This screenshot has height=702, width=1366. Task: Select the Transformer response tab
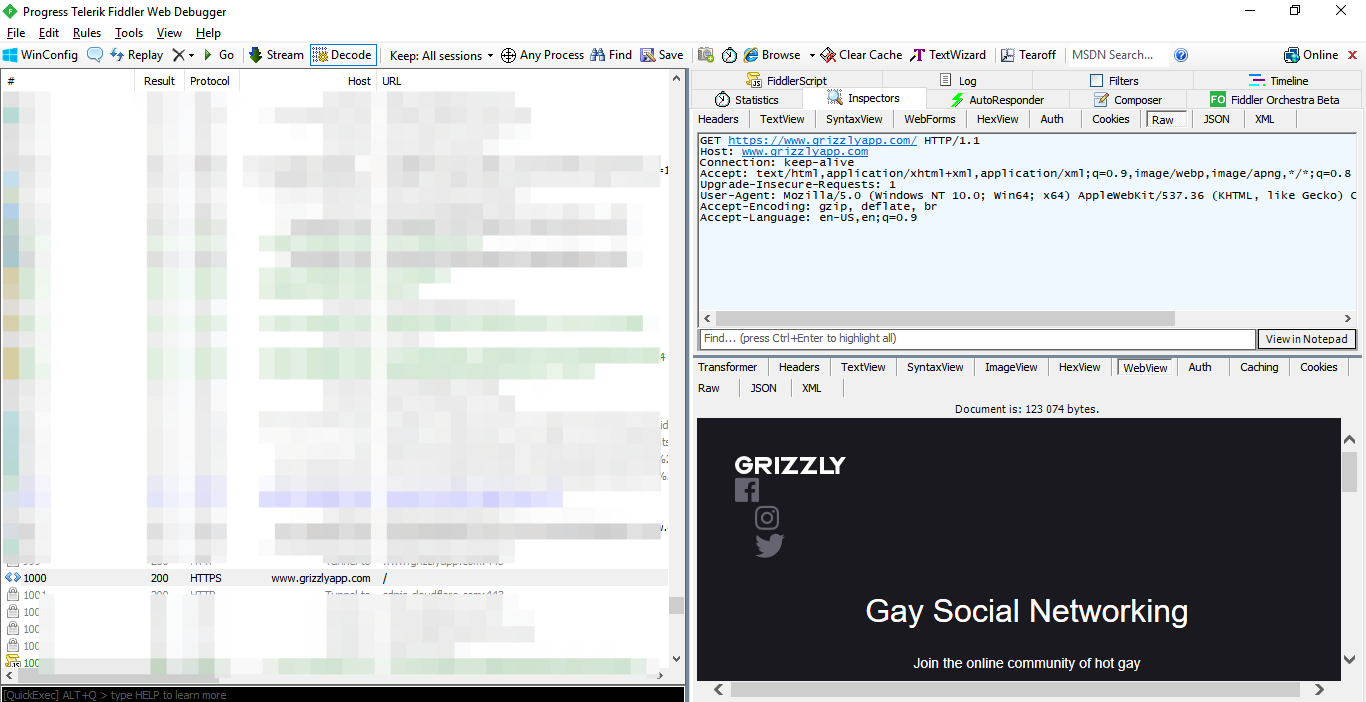pyautogui.click(x=727, y=367)
